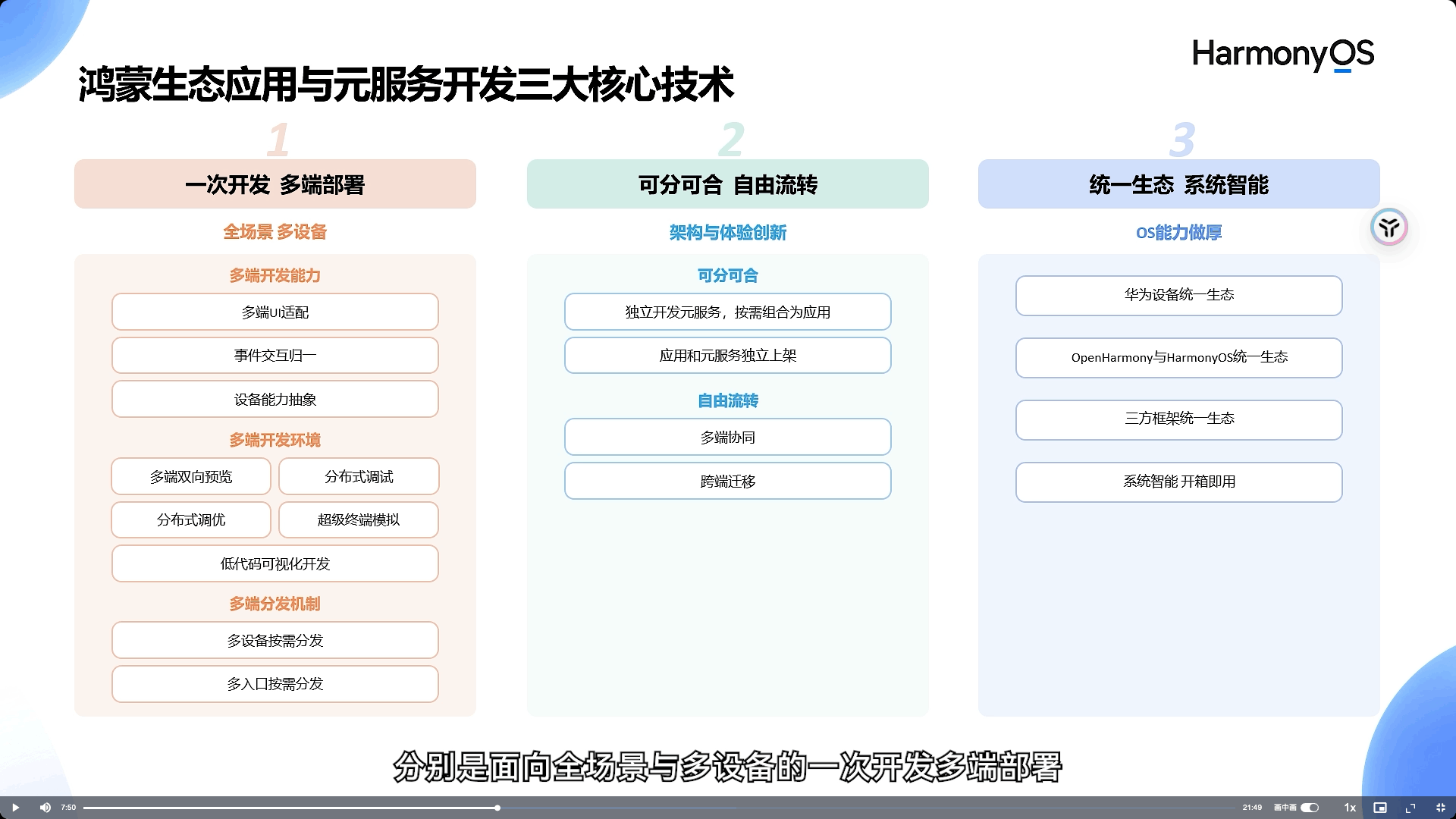Screen dimensions: 1456x819
Task: Exit fullscreen with the shrink icon
Action: [x=1441, y=808]
